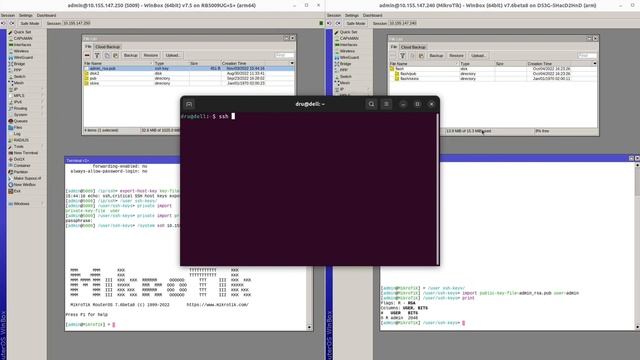The height and width of the screenshot is (360, 640).
Task: Select admin_rsa.pub row in left File List
Action: pyautogui.click(x=189, y=69)
